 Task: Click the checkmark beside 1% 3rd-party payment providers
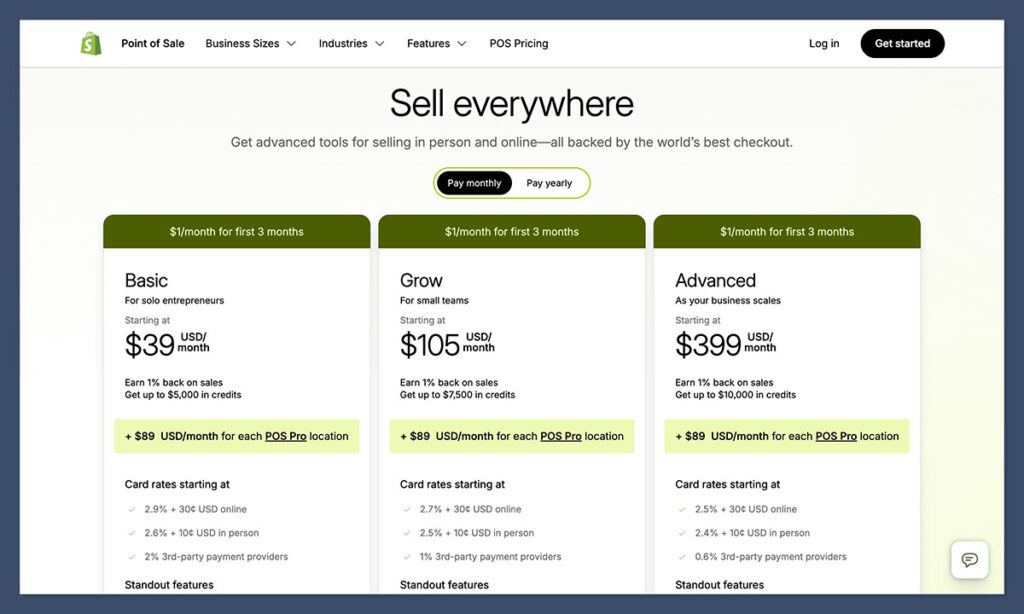404,557
